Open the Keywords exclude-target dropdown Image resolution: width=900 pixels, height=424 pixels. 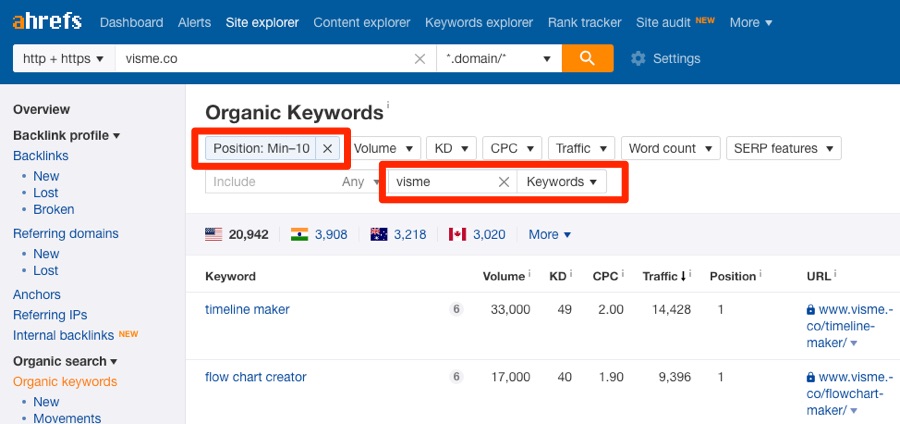[561, 182]
